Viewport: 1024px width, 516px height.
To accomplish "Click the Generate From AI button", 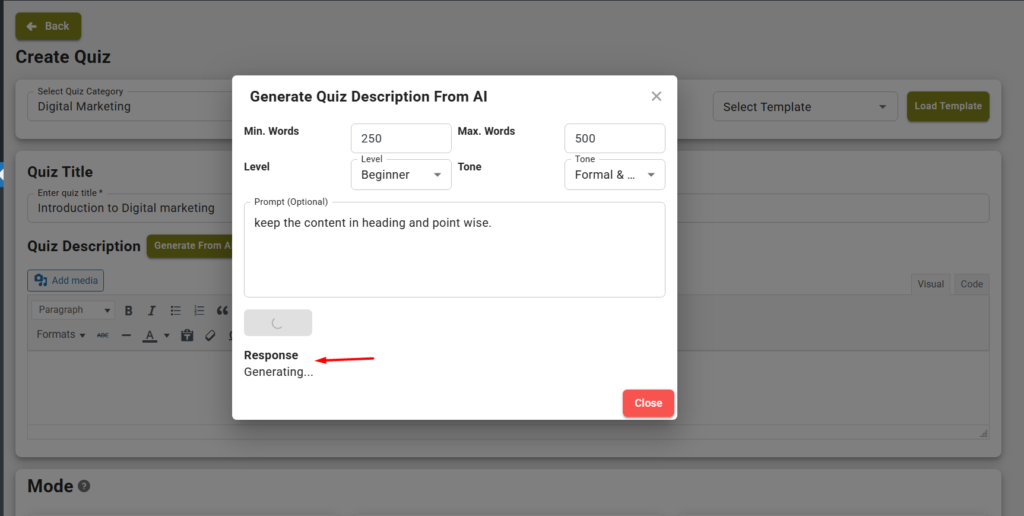I will [191, 246].
